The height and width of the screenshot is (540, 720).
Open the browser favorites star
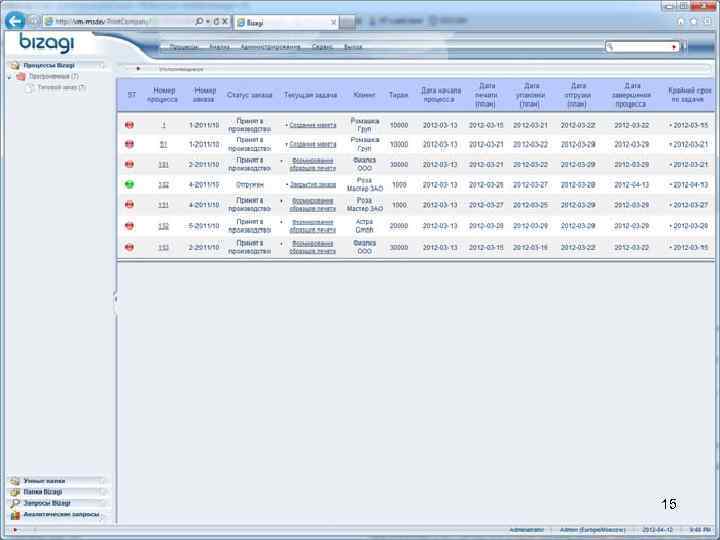point(694,21)
